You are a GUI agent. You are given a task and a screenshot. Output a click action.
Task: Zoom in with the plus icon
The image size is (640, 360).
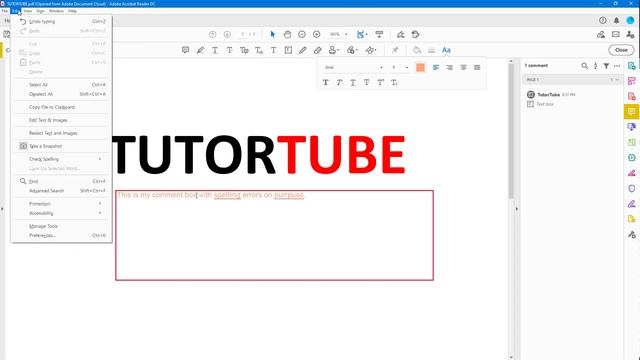point(316,34)
